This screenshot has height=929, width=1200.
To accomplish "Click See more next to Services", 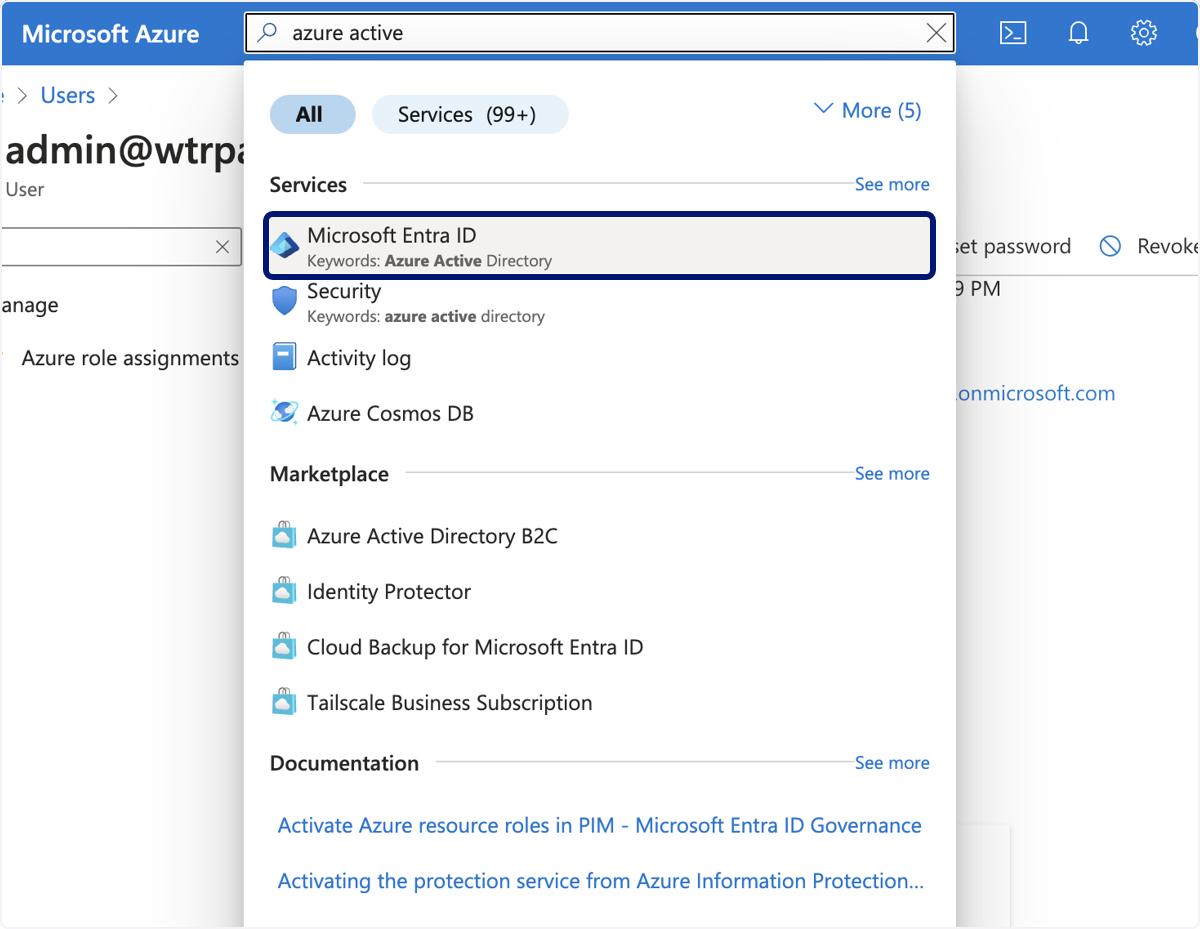I will [892, 184].
